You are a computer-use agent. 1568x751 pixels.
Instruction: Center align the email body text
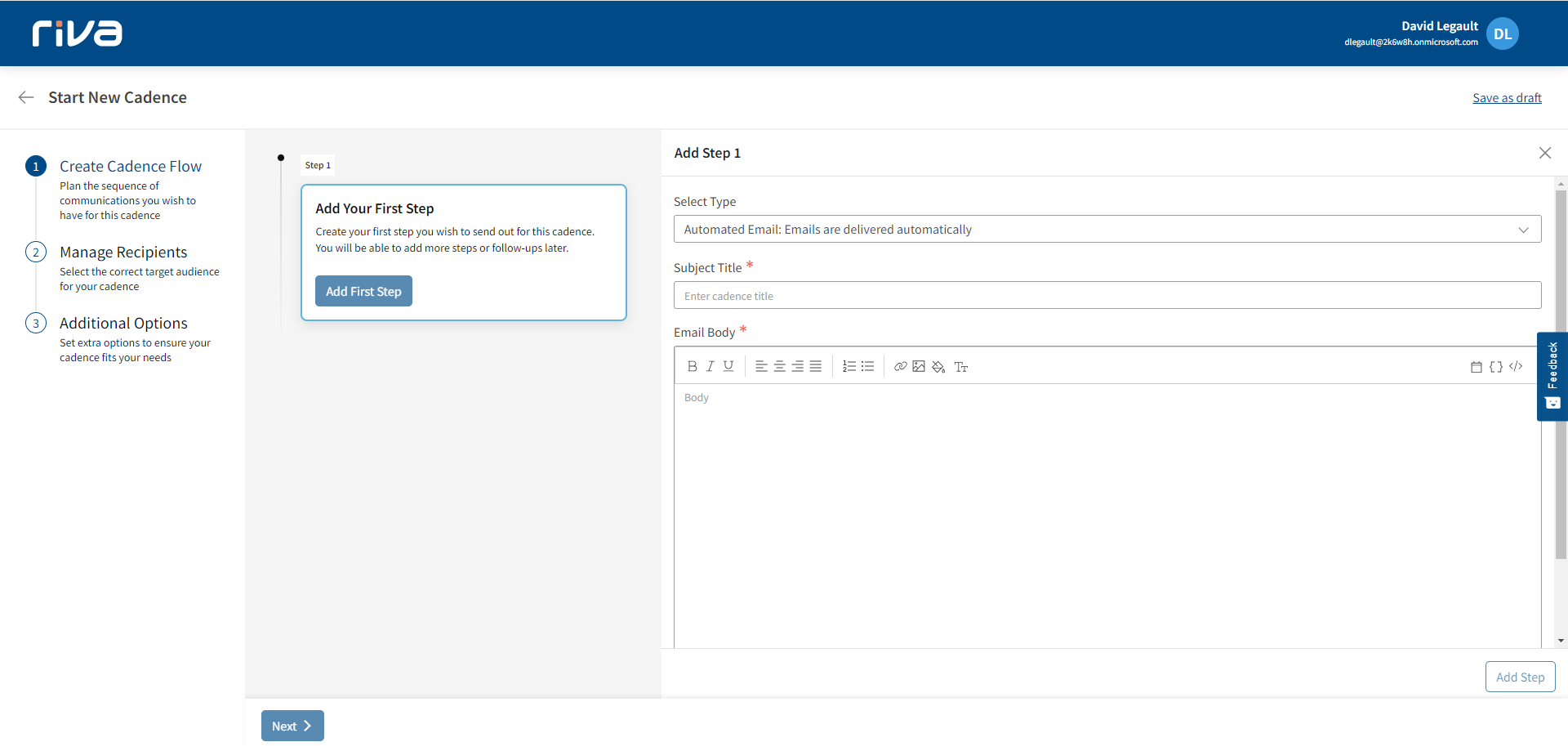click(779, 367)
